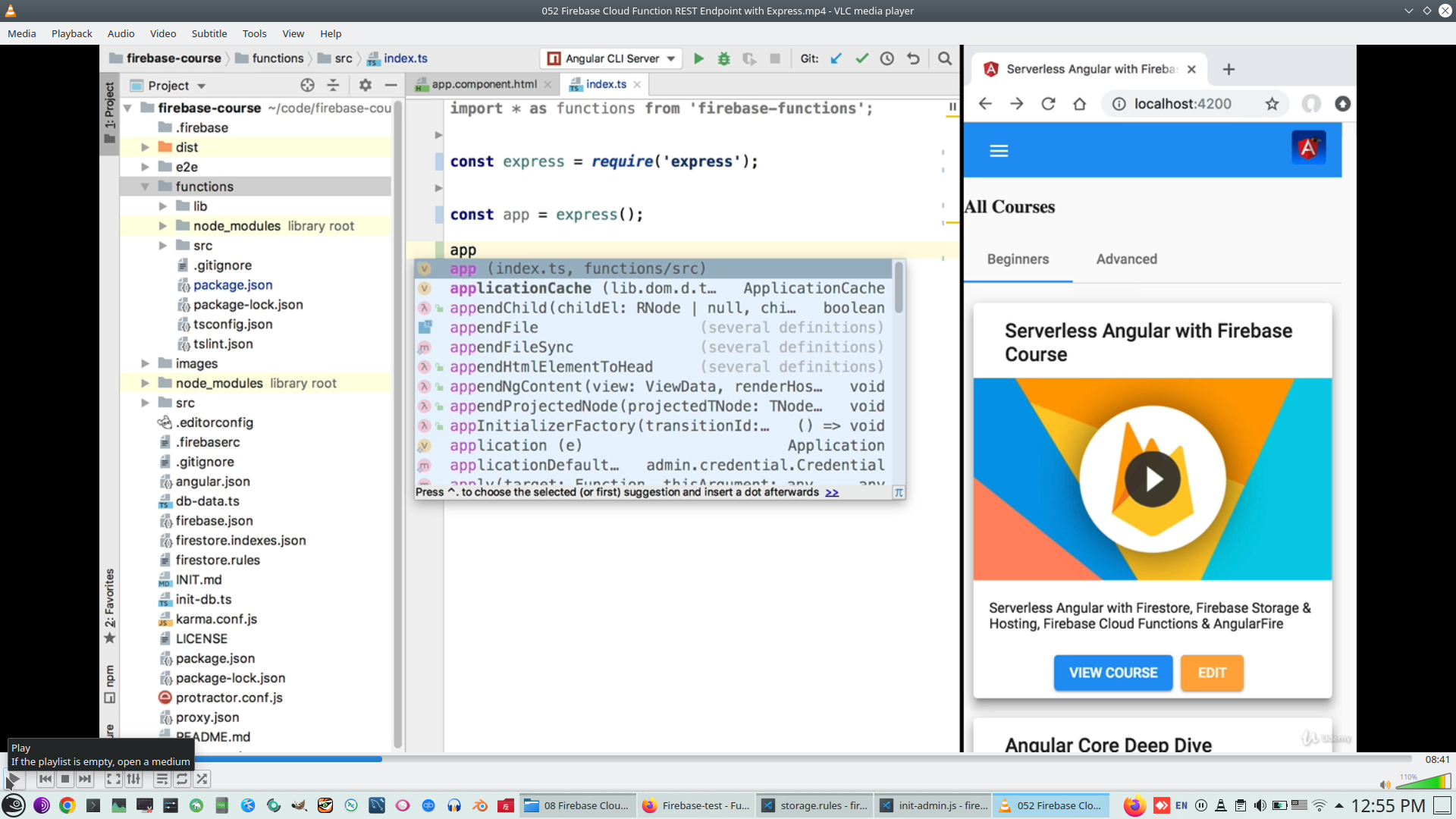
Task: Open the Subtitle menu
Action: pos(209,33)
